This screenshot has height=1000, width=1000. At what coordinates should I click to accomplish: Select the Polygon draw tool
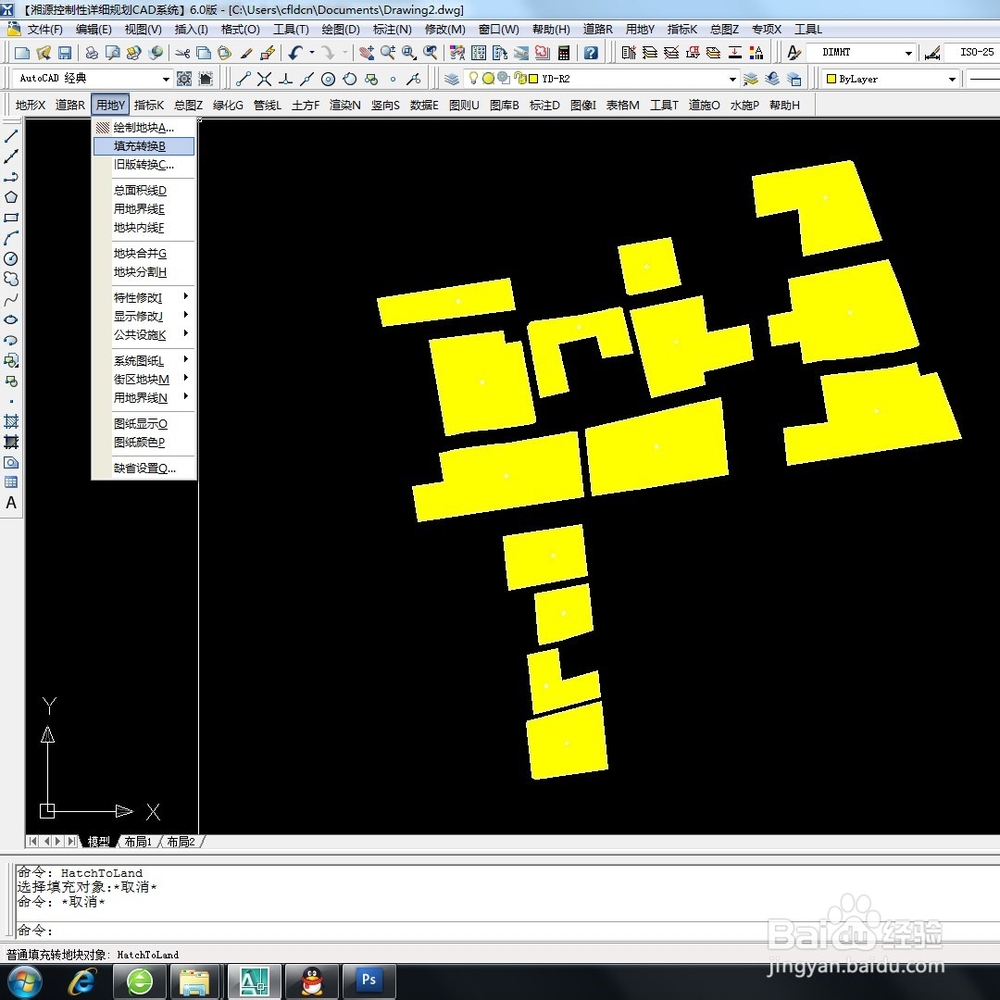tap(11, 197)
